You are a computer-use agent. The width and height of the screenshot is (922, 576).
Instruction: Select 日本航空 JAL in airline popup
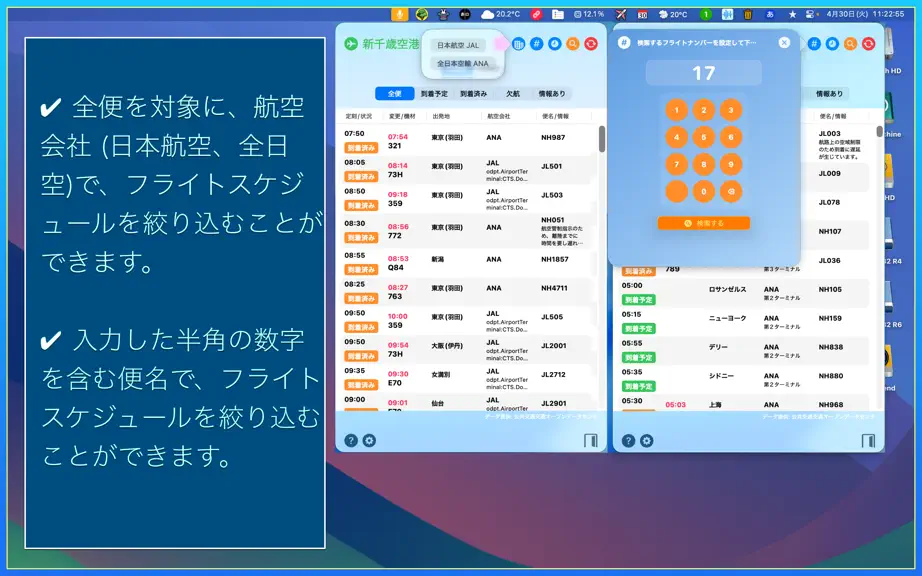coord(458,45)
